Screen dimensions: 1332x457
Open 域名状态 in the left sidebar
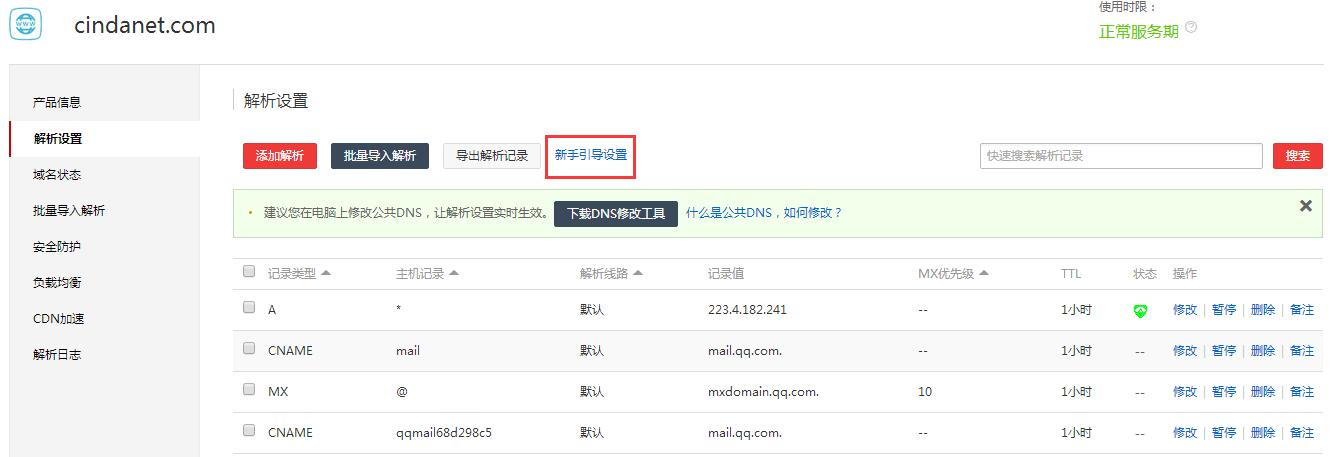[57, 174]
